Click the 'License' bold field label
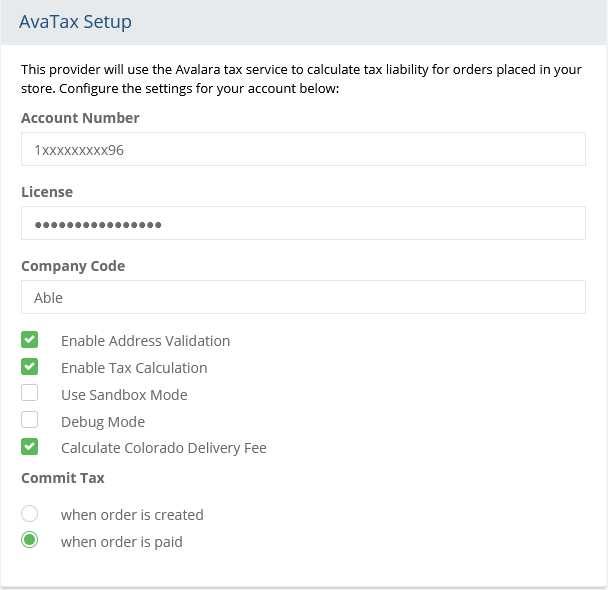 [x=47, y=191]
